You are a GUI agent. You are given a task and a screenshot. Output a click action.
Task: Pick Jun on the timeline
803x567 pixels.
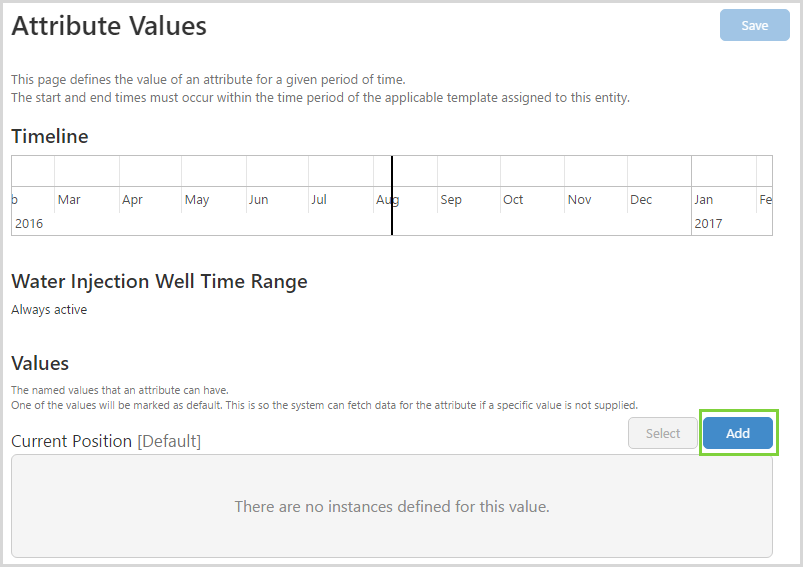[x=258, y=200]
